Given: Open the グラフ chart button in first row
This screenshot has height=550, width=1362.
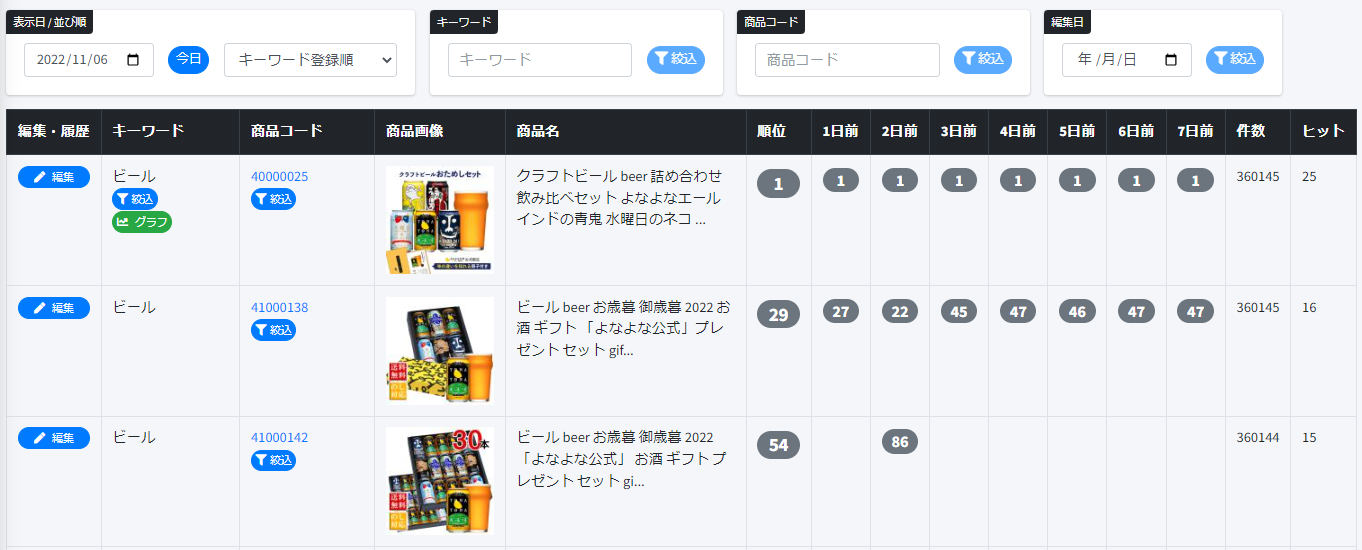Looking at the screenshot, I should [142, 222].
